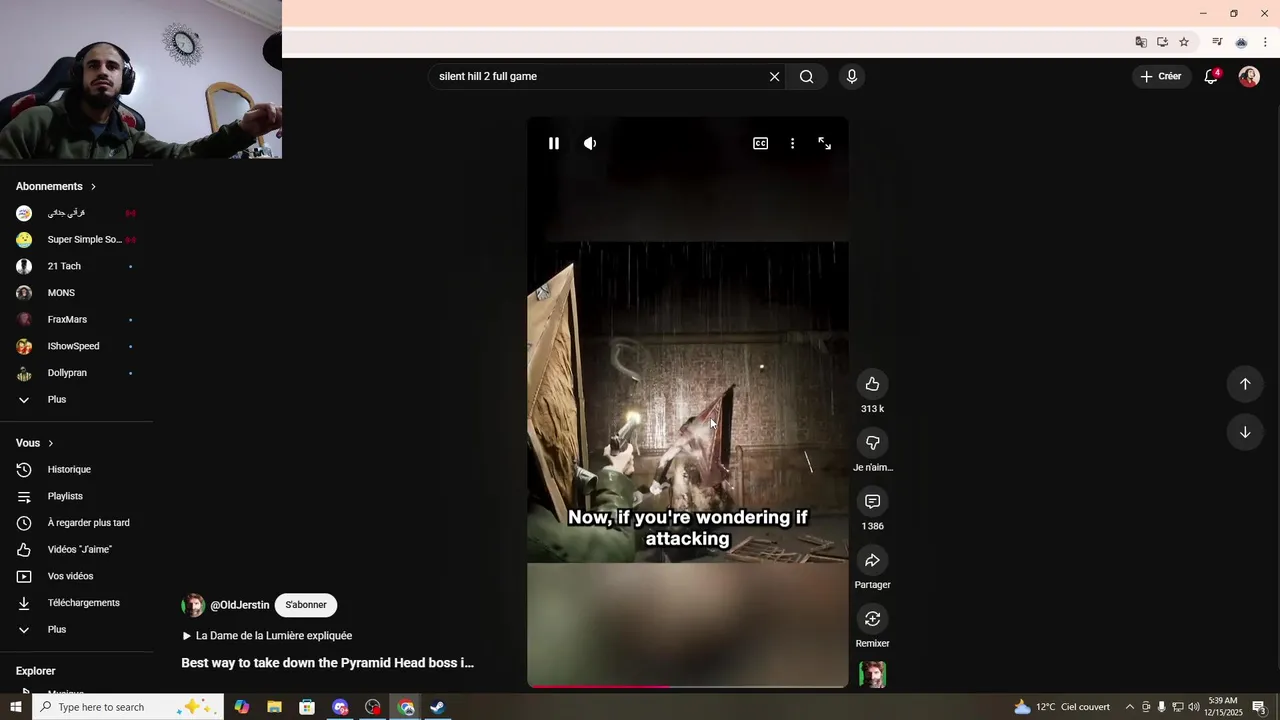Click the install app icon in the address bar
The width and height of the screenshot is (1280, 720).
coord(1162,42)
